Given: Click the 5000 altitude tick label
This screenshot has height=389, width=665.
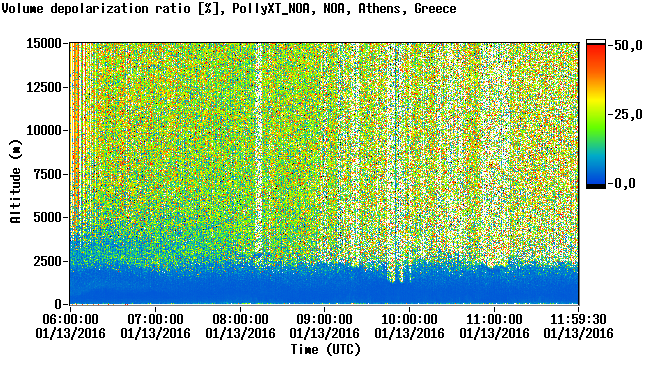Looking at the screenshot, I should pos(47,218).
